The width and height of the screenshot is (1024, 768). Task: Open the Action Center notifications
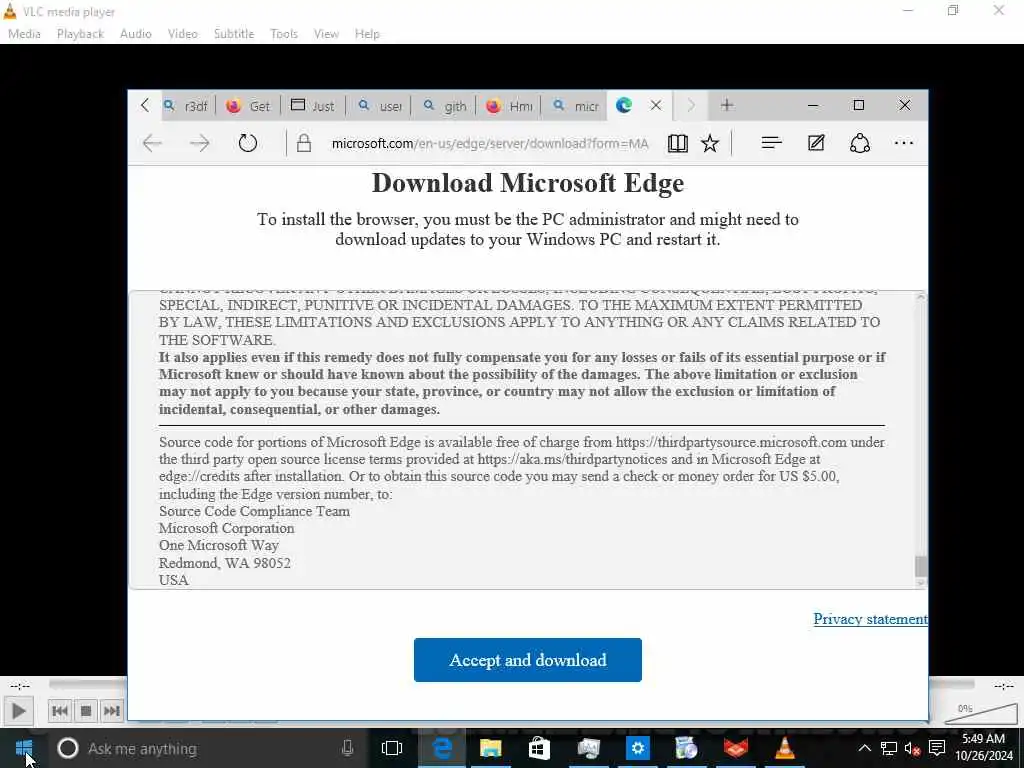pos(937,748)
